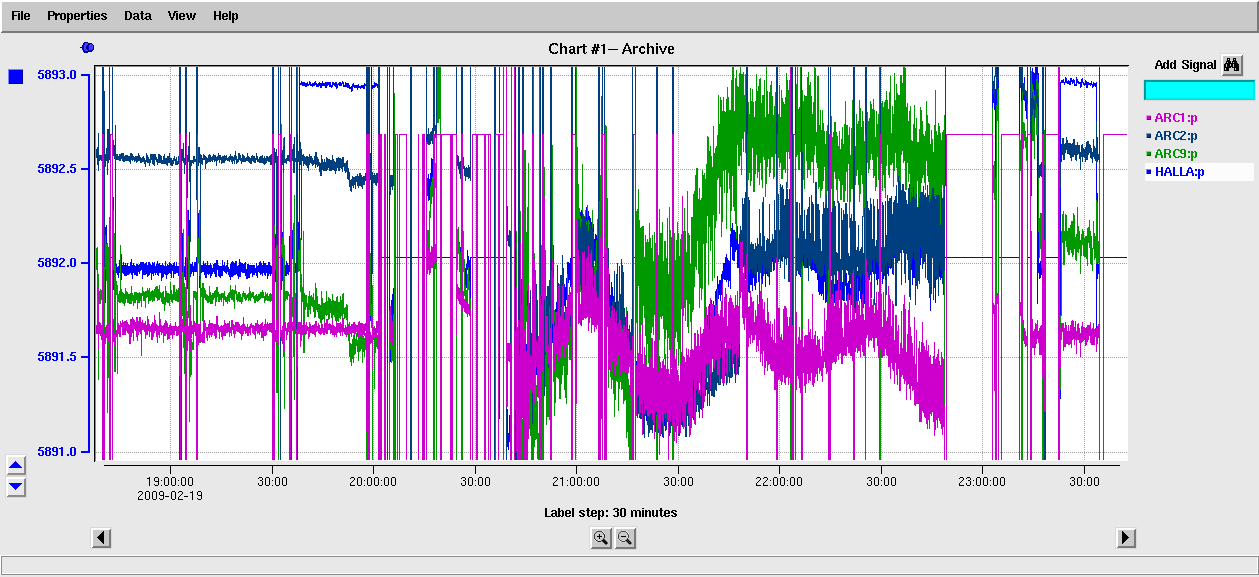
Task: Click the ARC1:p magenta legend color marker
Action: click(1149, 118)
